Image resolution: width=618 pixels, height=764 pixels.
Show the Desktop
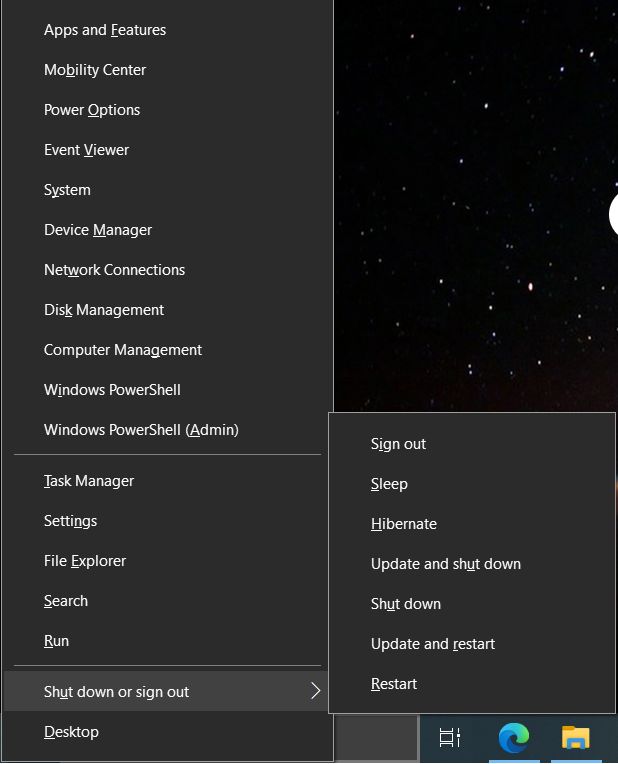point(167,732)
